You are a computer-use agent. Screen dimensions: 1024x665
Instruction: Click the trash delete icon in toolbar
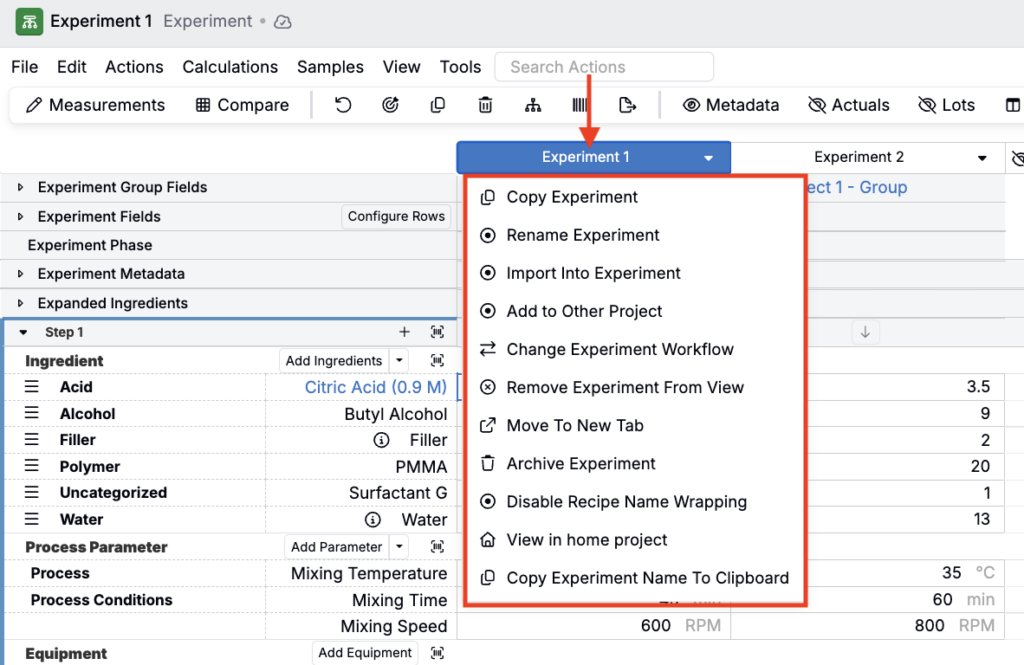click(485, 105)
